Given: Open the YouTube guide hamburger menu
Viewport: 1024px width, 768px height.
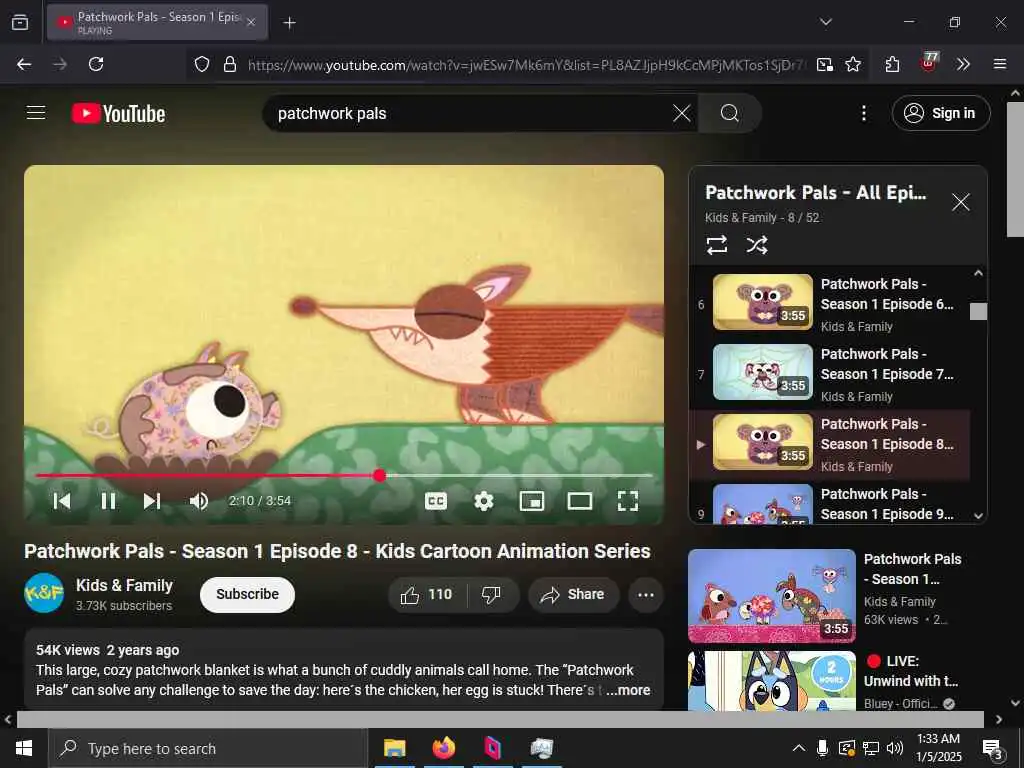Looking at the screenshot, I should (36, 113).
